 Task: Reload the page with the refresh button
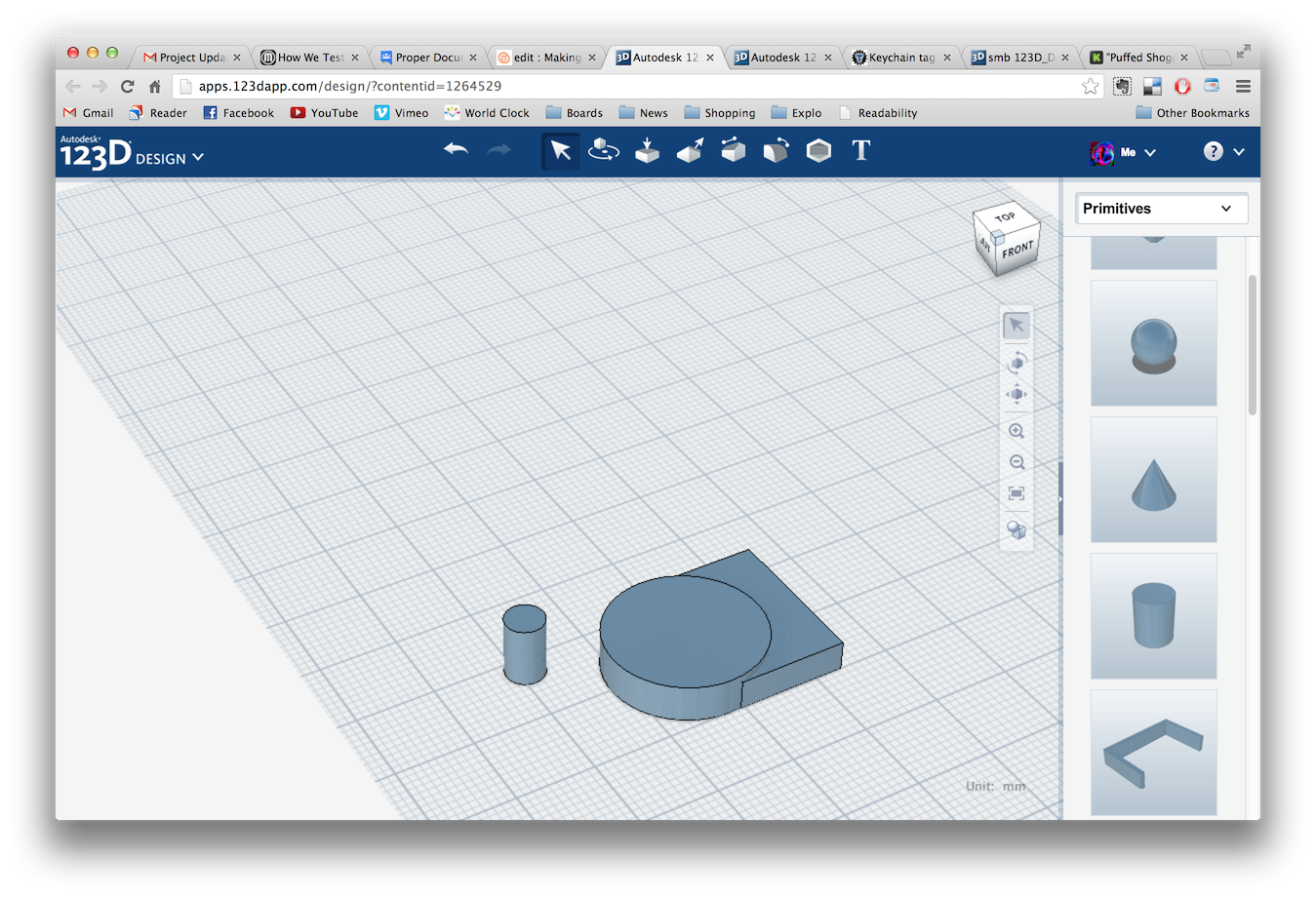tap(127, 86)
